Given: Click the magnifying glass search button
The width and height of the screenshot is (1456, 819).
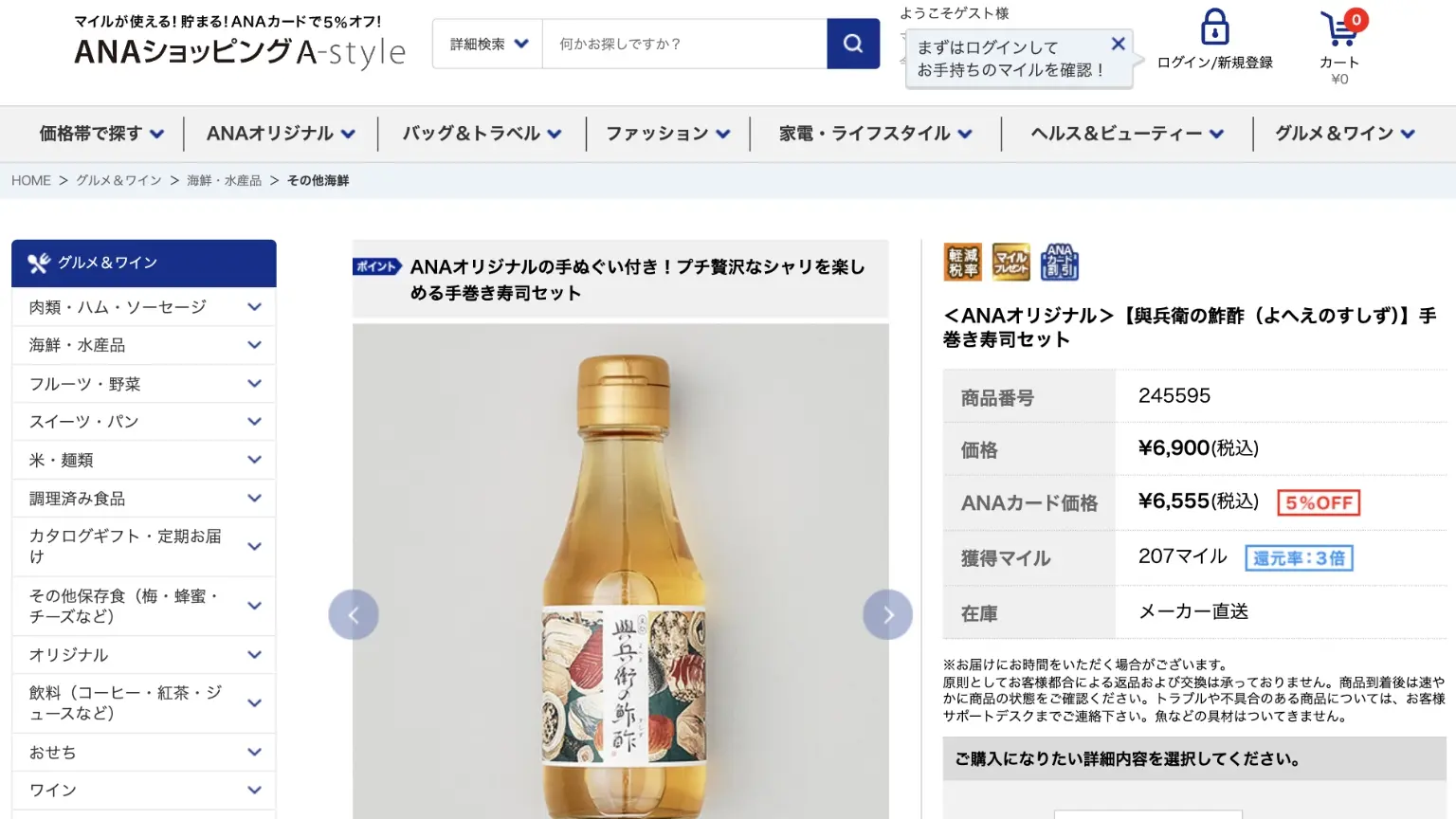Looking at the screenshot, I should click(853, 44).
